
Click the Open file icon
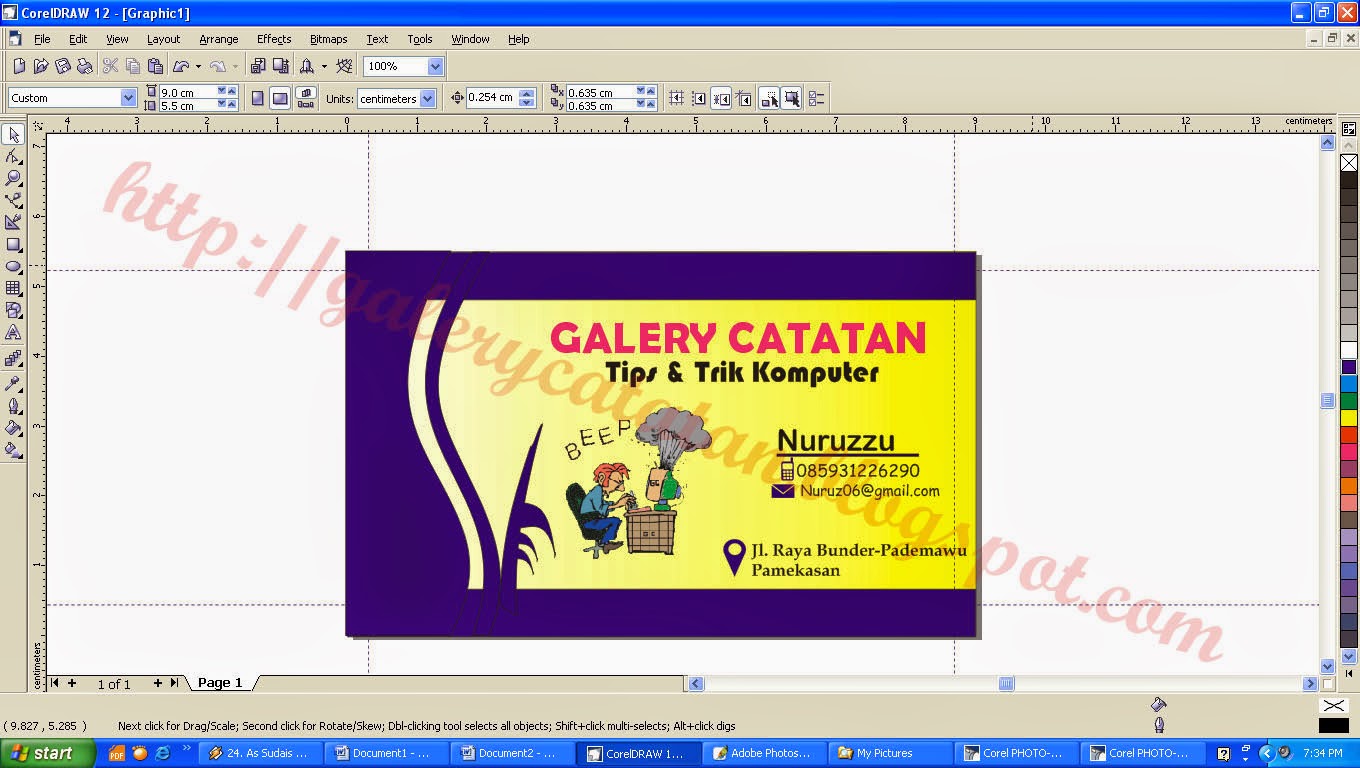41,66
